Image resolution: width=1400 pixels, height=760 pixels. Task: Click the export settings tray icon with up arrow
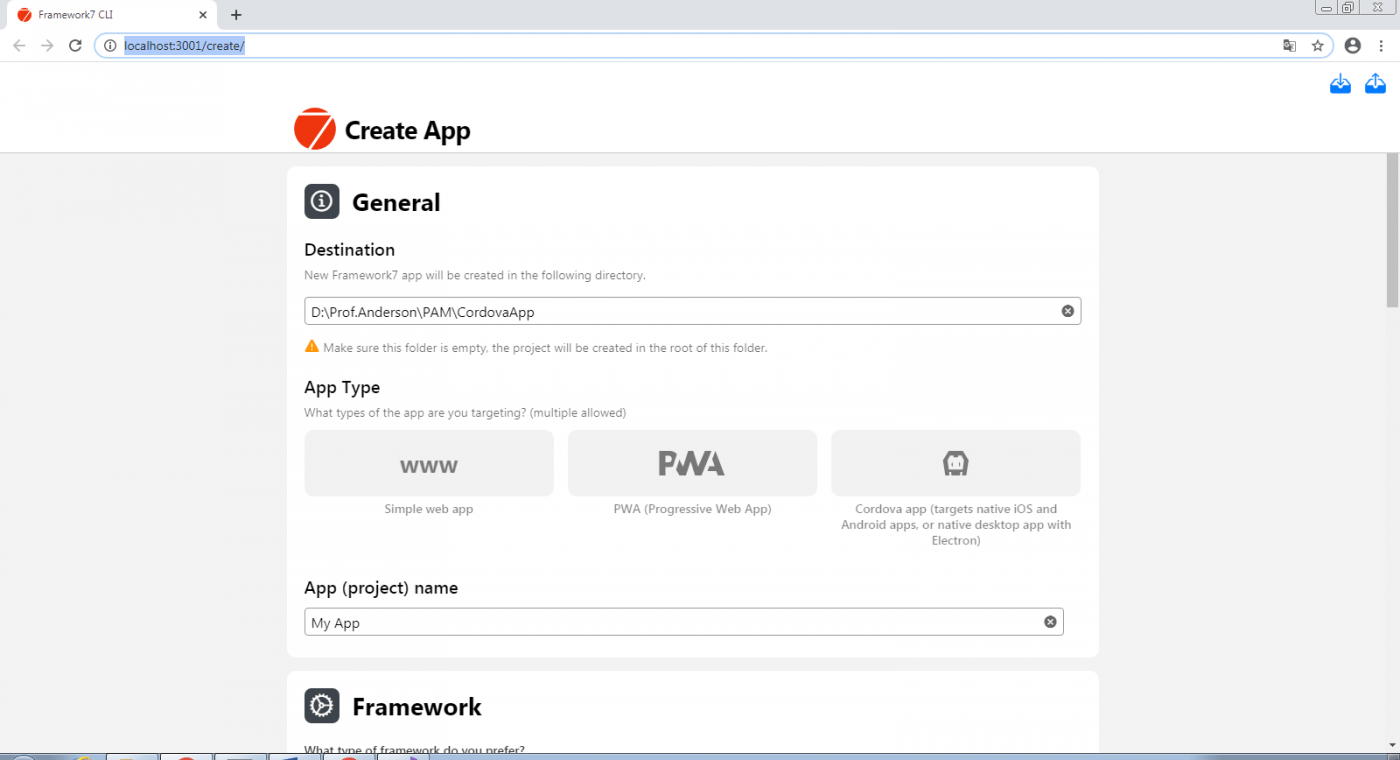point(1375,84)
